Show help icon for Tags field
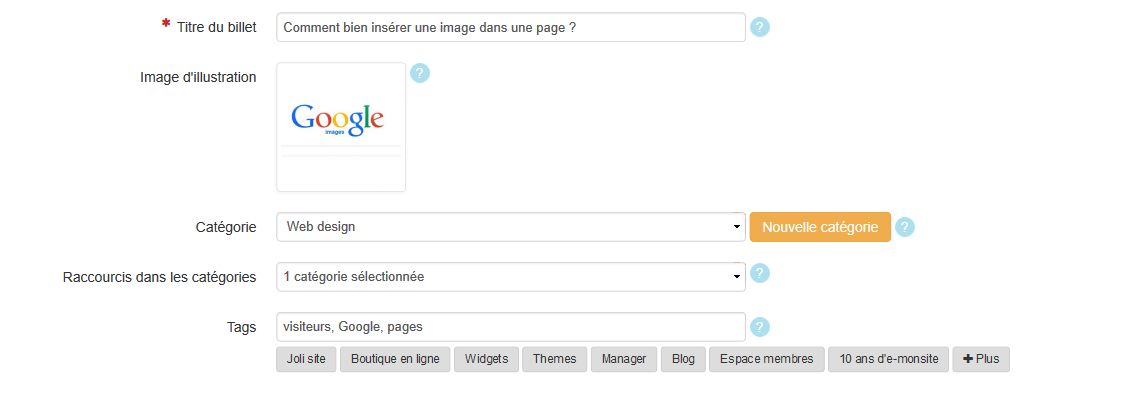Image resolution: width=1133 pixels, height=406 pixels. pos(759,327)
